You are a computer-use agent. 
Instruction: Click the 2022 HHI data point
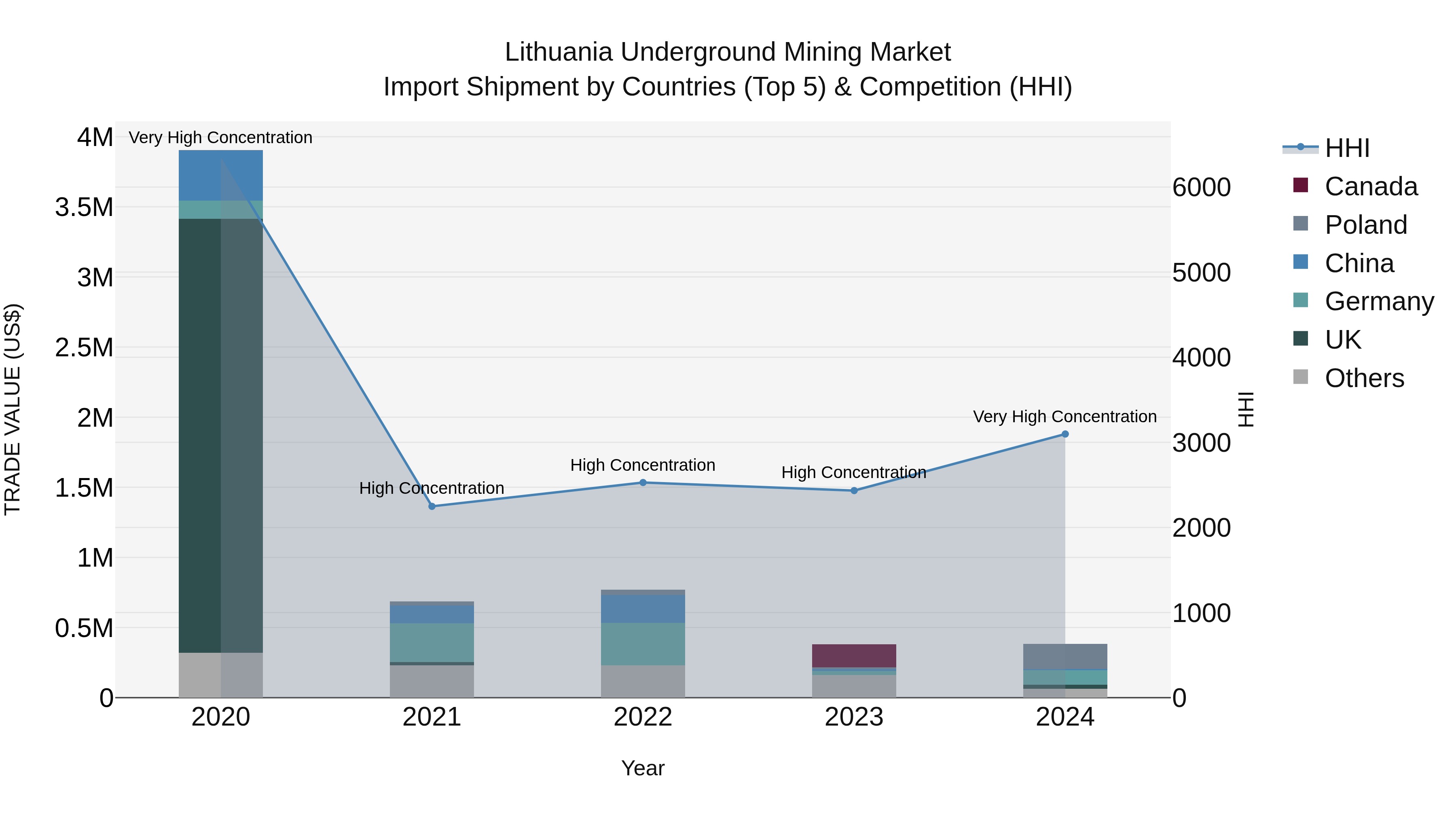click(643, 483)
